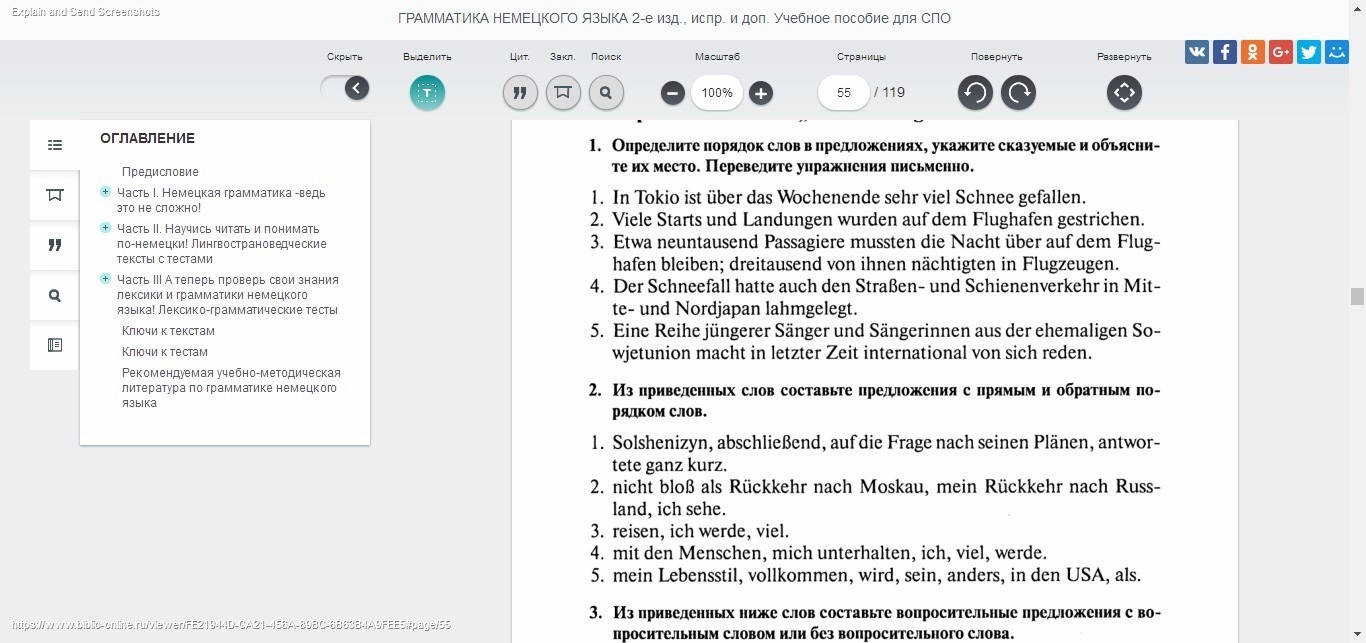The height and width of the screenshot is (643, 1366).
Task: Zoom in with the plus button
Action: [761, 93]
